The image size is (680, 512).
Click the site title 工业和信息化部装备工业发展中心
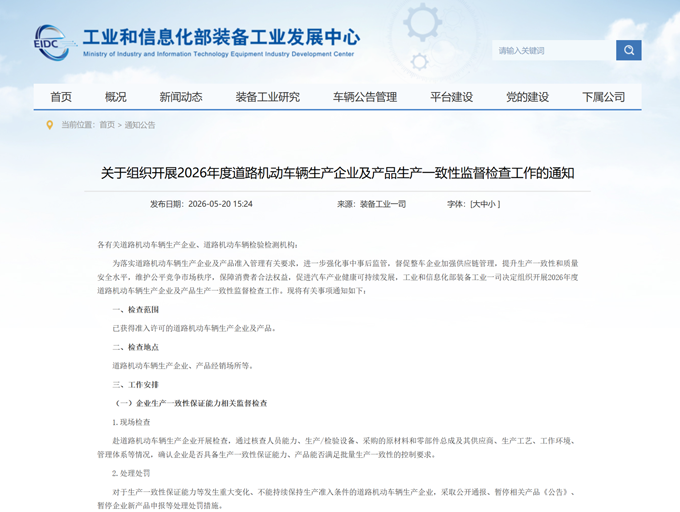(221, 37)
